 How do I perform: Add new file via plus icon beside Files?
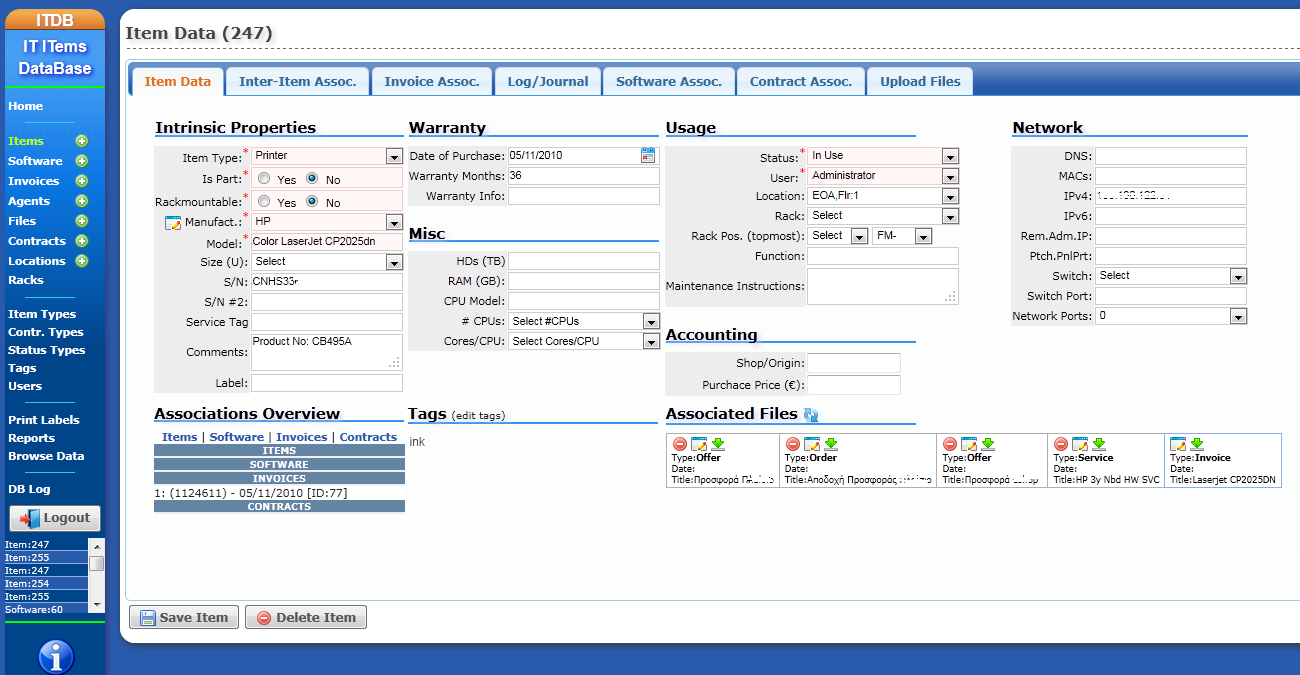(x=82, y=221)
